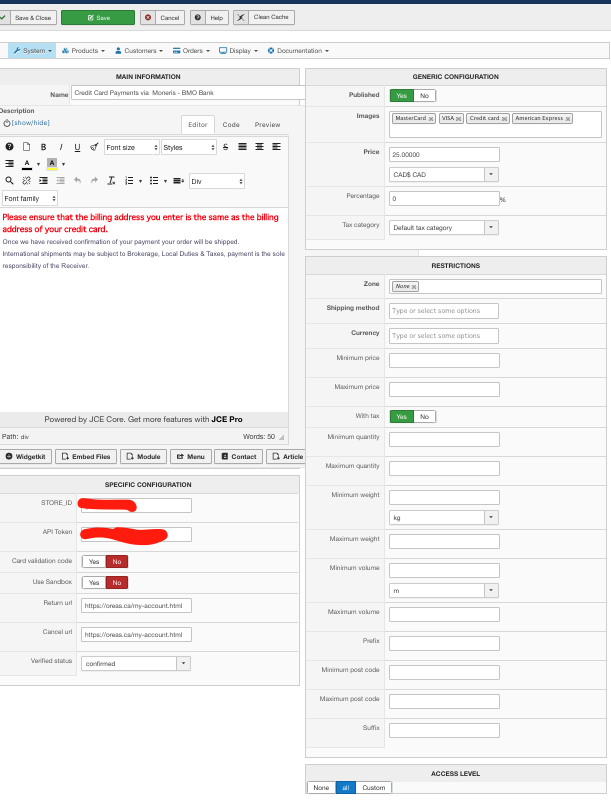This screenshot has height=807, width=611.
Task: Open the Display menu
Action: (x=238, y=50)
